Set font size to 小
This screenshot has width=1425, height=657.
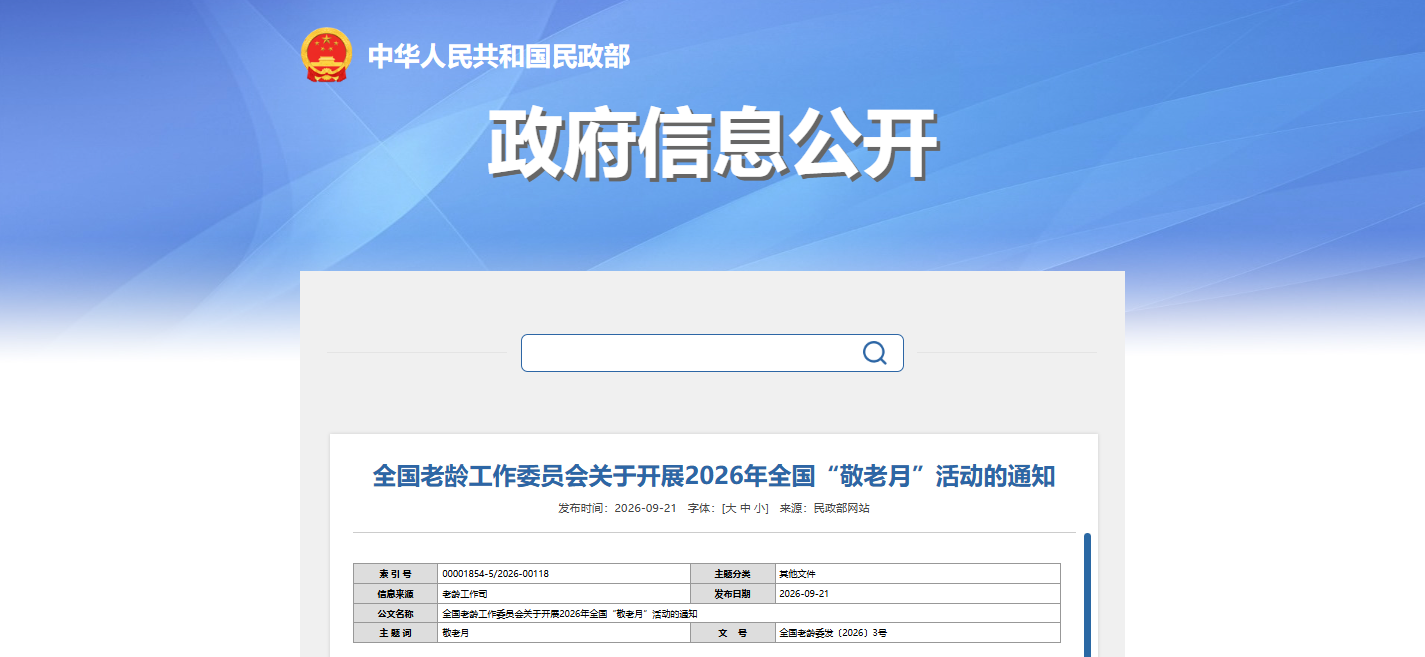(x=760, y=509)
